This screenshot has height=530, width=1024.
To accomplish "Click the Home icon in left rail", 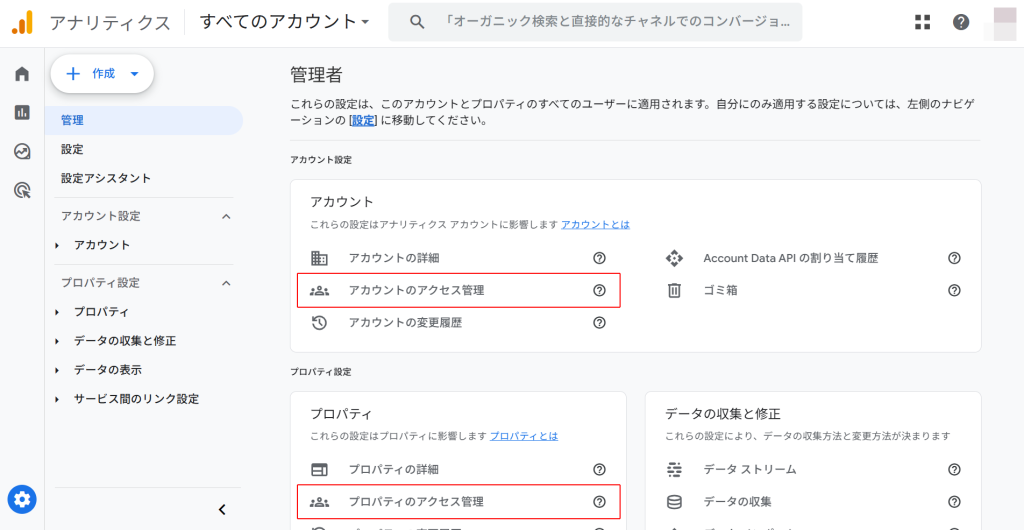I will 22,74.
